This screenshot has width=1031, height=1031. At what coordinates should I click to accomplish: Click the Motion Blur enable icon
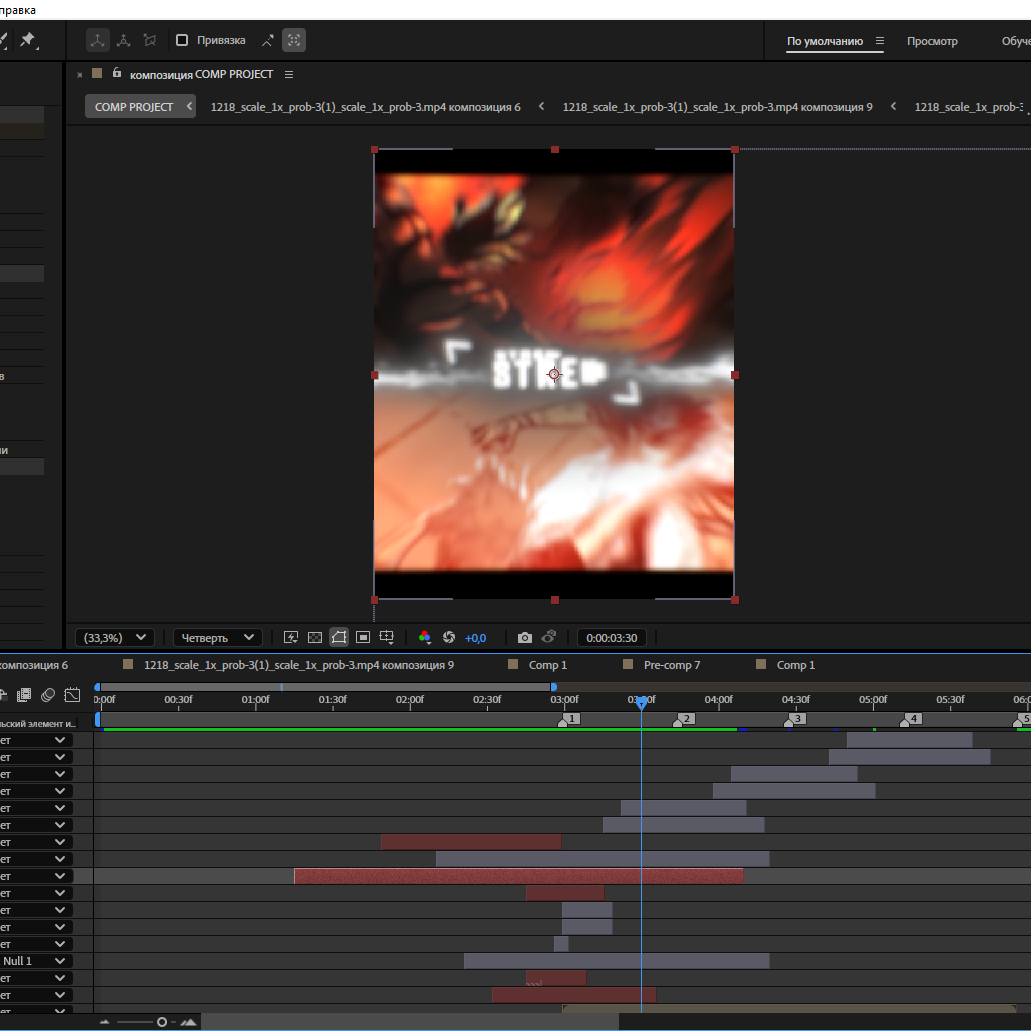(x=48, y=695)
